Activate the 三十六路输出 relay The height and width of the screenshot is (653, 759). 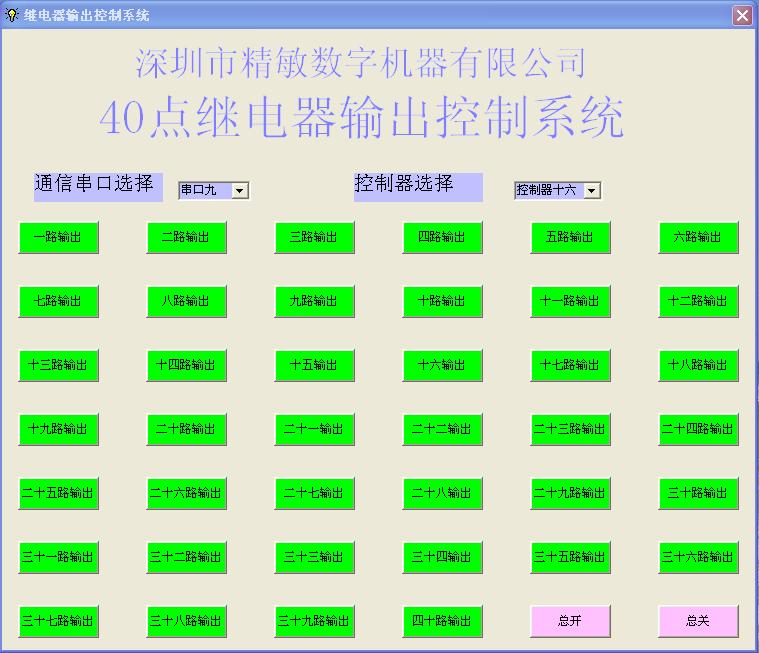pos(698,557)
